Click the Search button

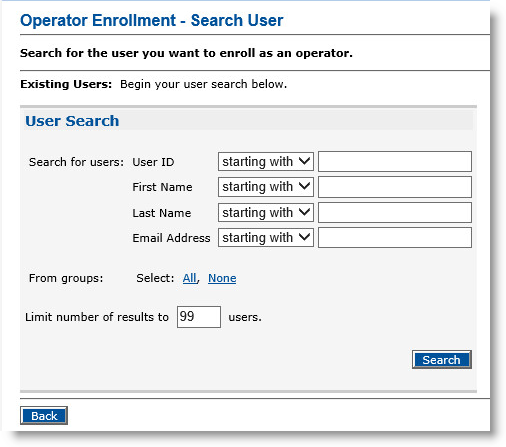pyautogui.click(x=442, y=360)
